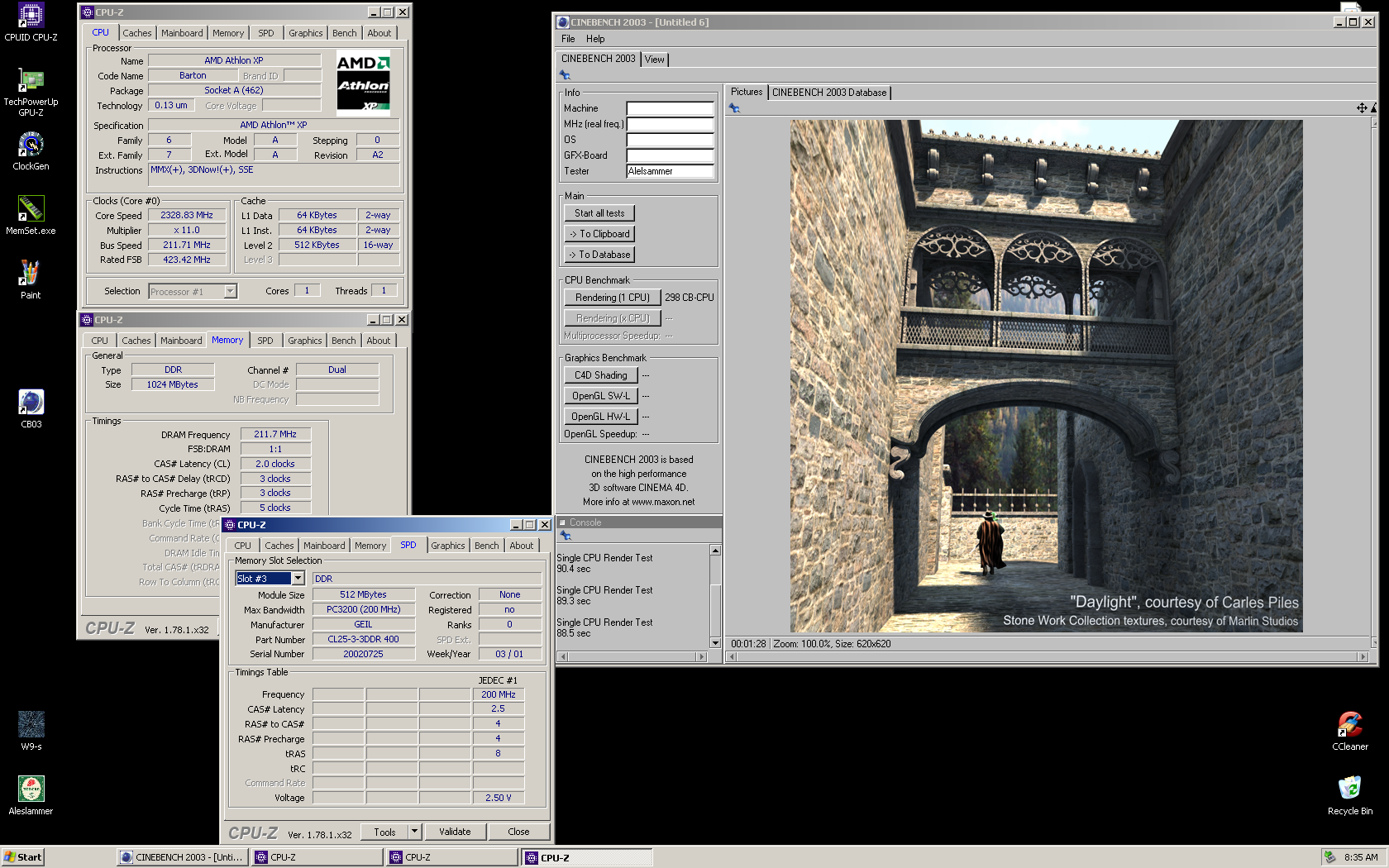Click the Console scrollbar up arrow

click(715, 550)
